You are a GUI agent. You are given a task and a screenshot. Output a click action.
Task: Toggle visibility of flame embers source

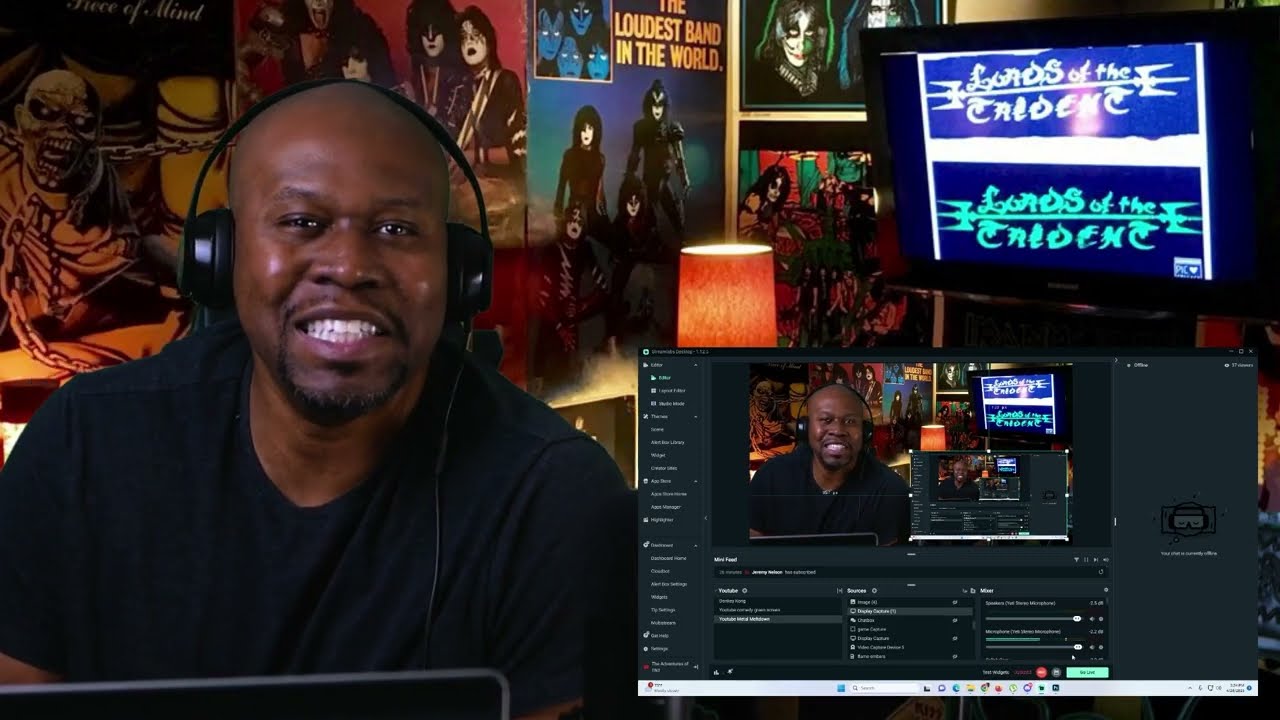(x=955, y=656)
